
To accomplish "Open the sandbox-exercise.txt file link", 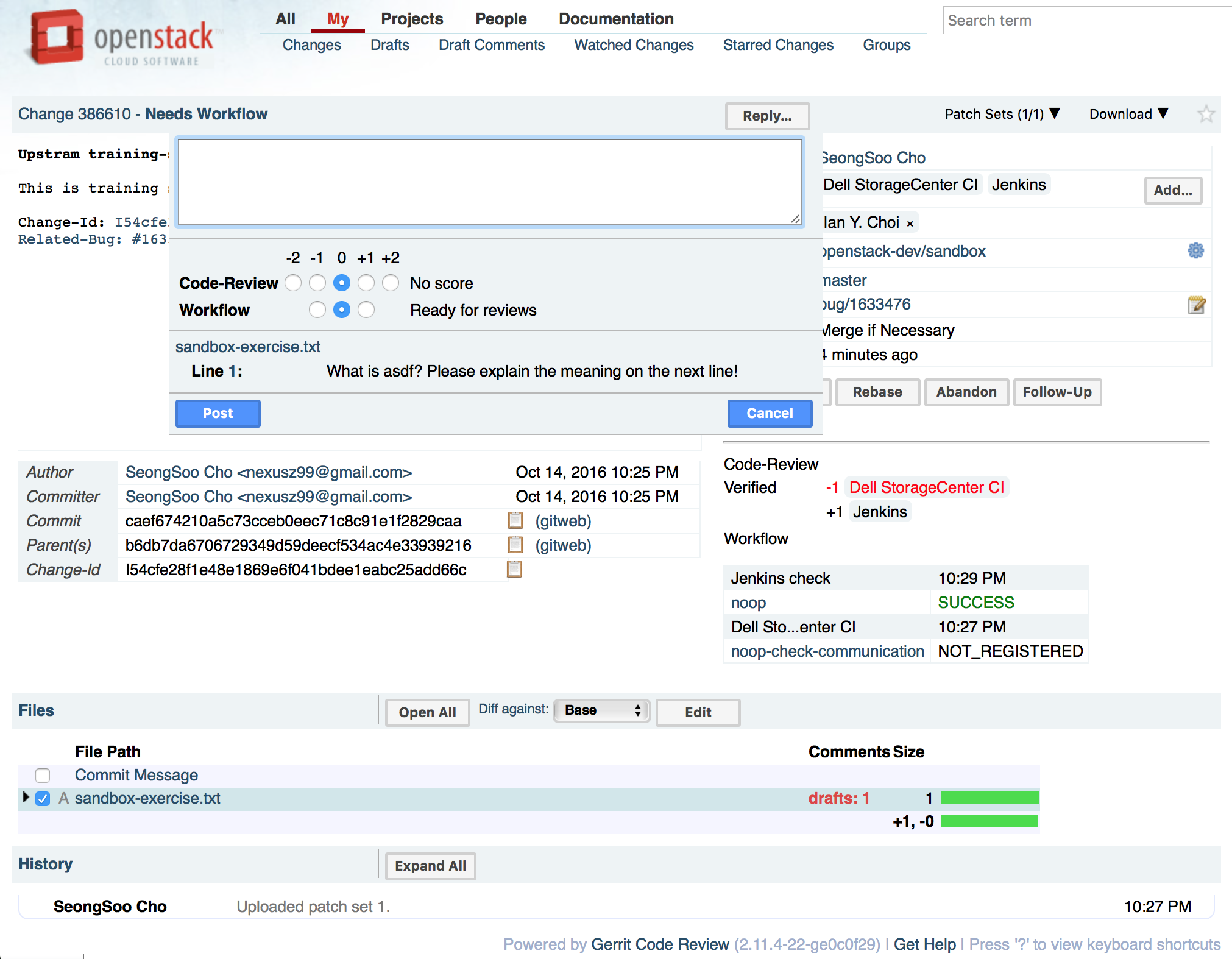I will click(147, 798).
